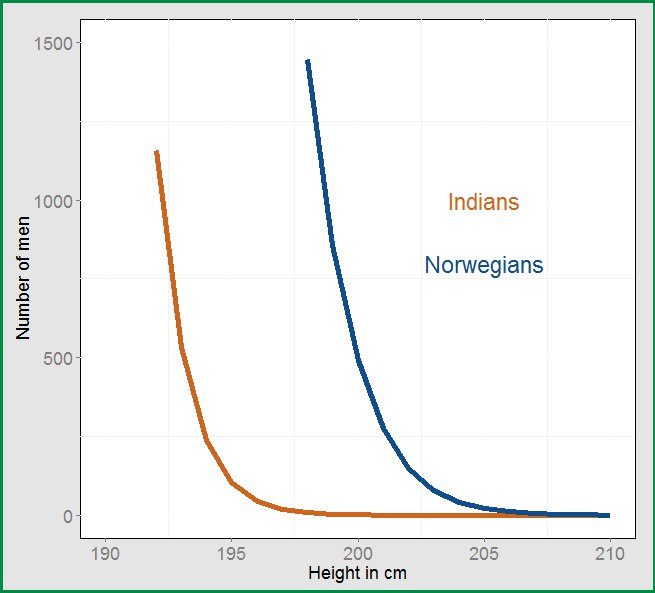This screenshot has width=655, height=593.
Task: Click the 210 x-axis tick label
Action: tap(609, 554)
